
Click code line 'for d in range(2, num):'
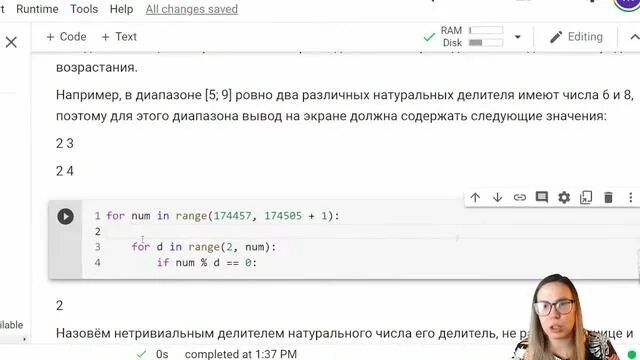(x=204, y=247)
